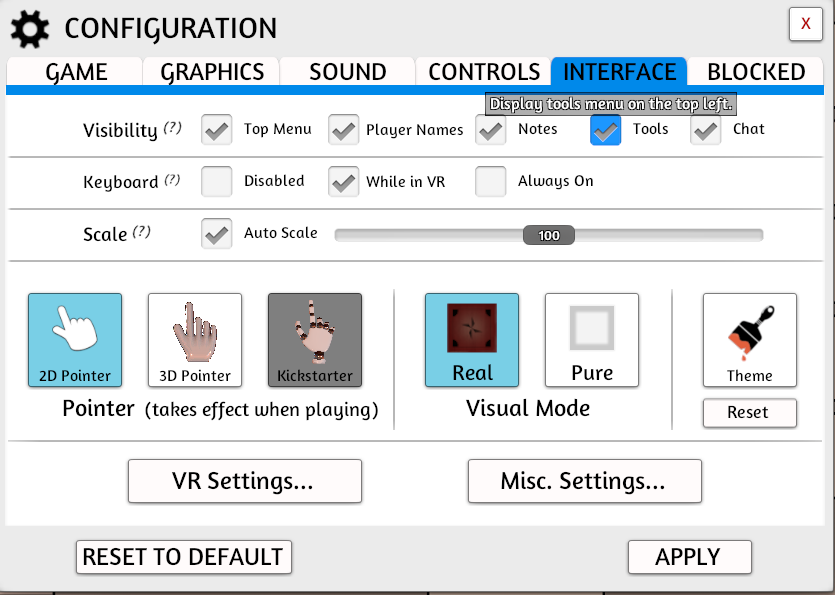The height and width of the screenshot is (595, 835).
Task: Show help for Keyboard (?)
Action: [172, 180]
